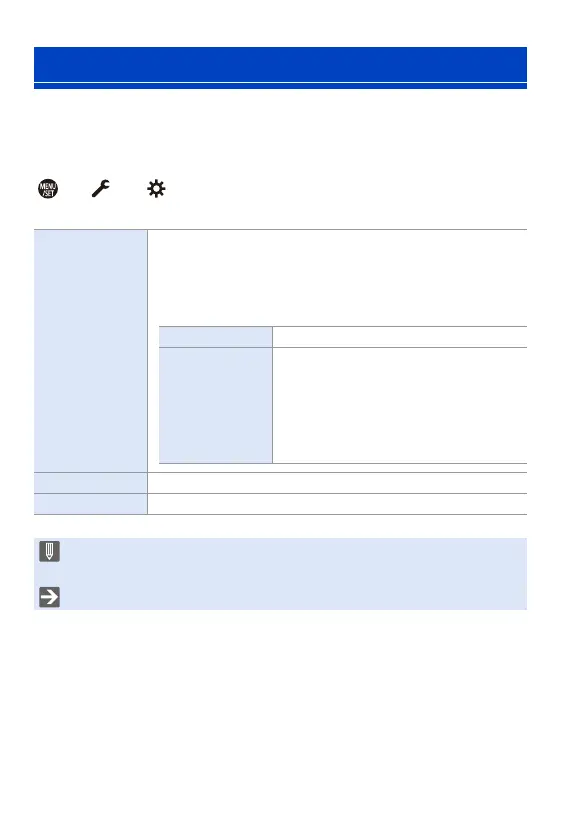The width and height of the screenshot is (561, 840).
Task: Select the tall first-row label cell
Action: [91, 351]
